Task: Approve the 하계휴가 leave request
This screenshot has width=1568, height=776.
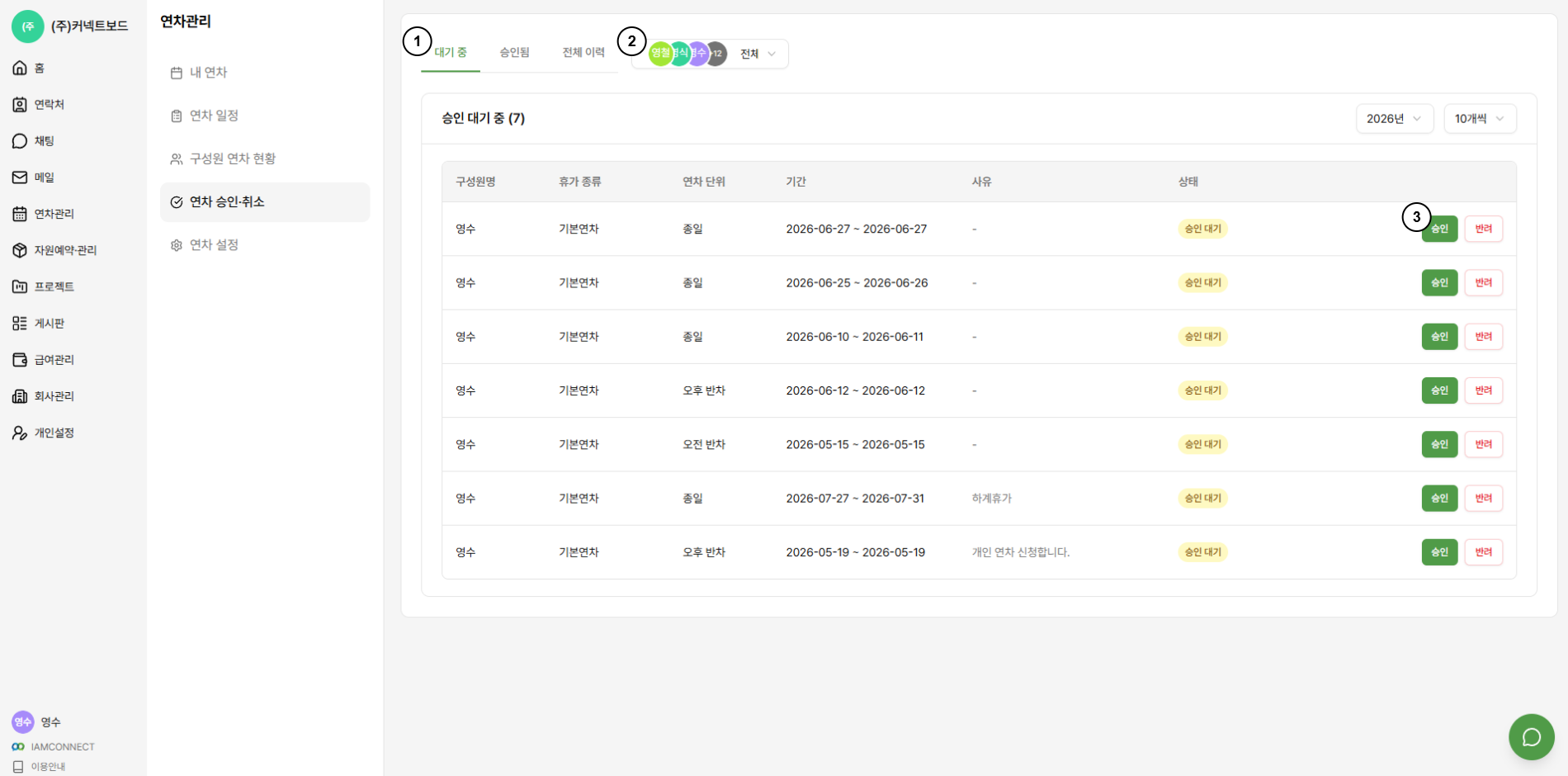Action: click(x=1439, y=499)
